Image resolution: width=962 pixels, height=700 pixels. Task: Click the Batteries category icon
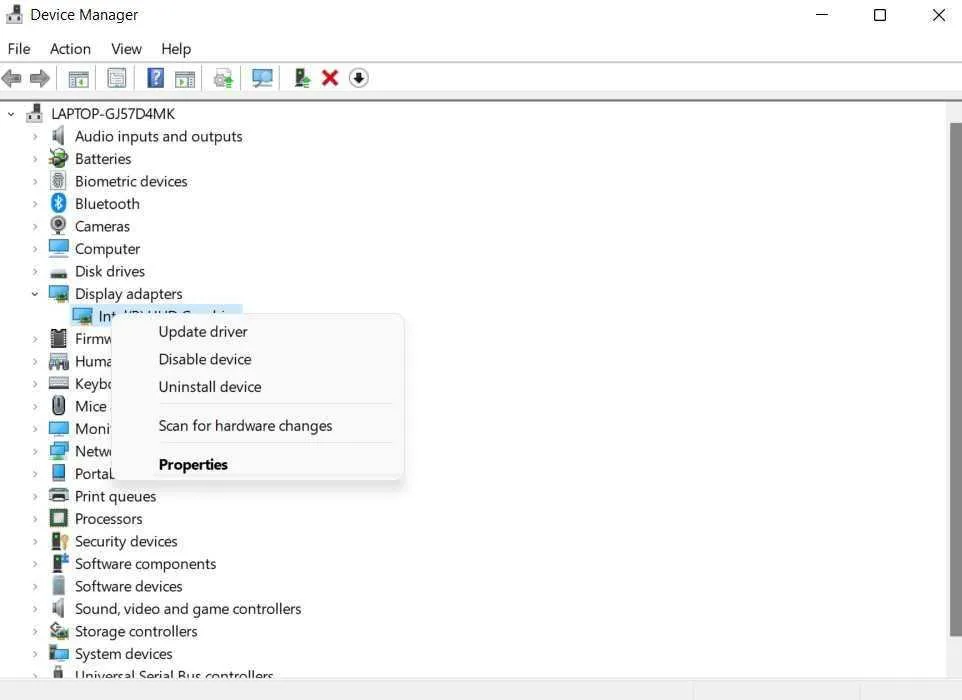[58, 158]
